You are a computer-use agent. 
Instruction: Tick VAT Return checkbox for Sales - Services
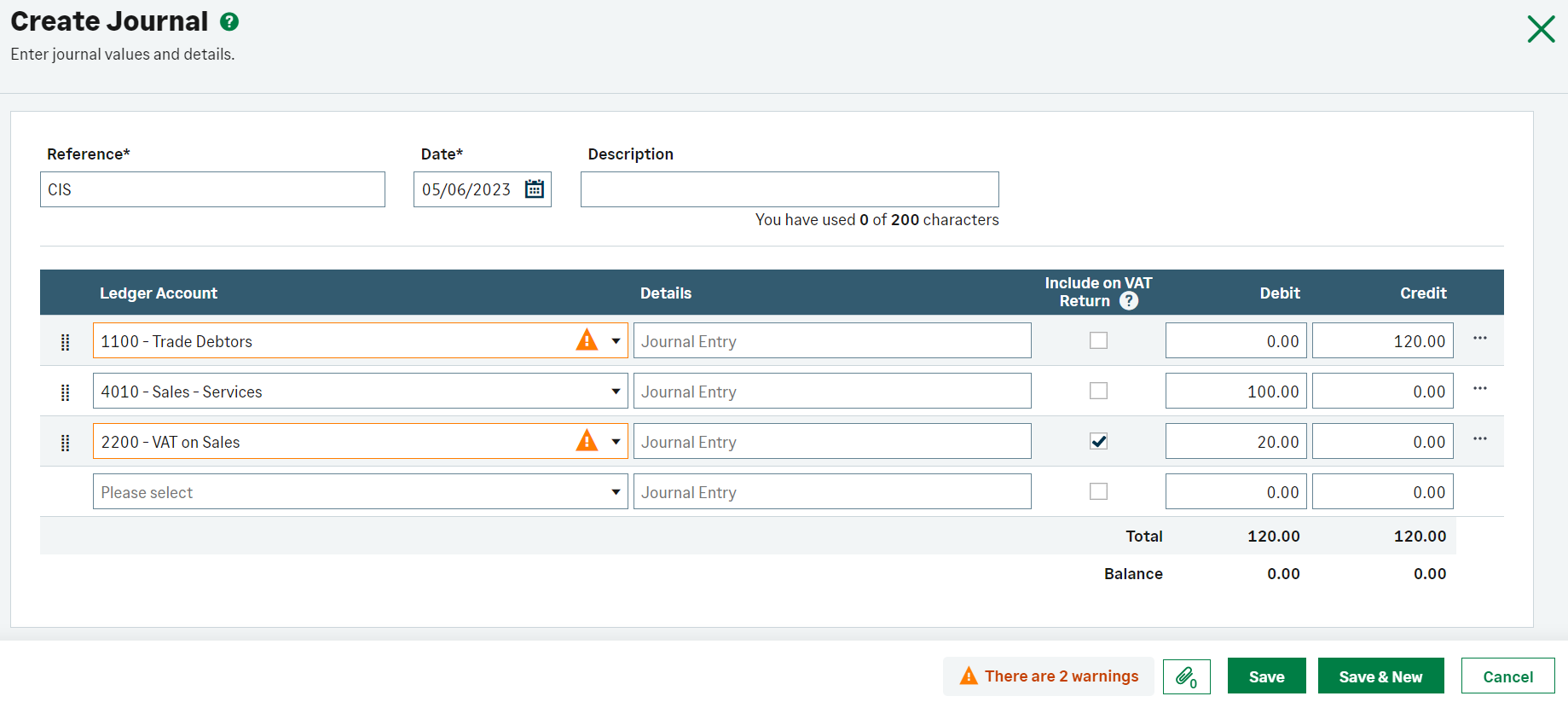(1099, 391)
